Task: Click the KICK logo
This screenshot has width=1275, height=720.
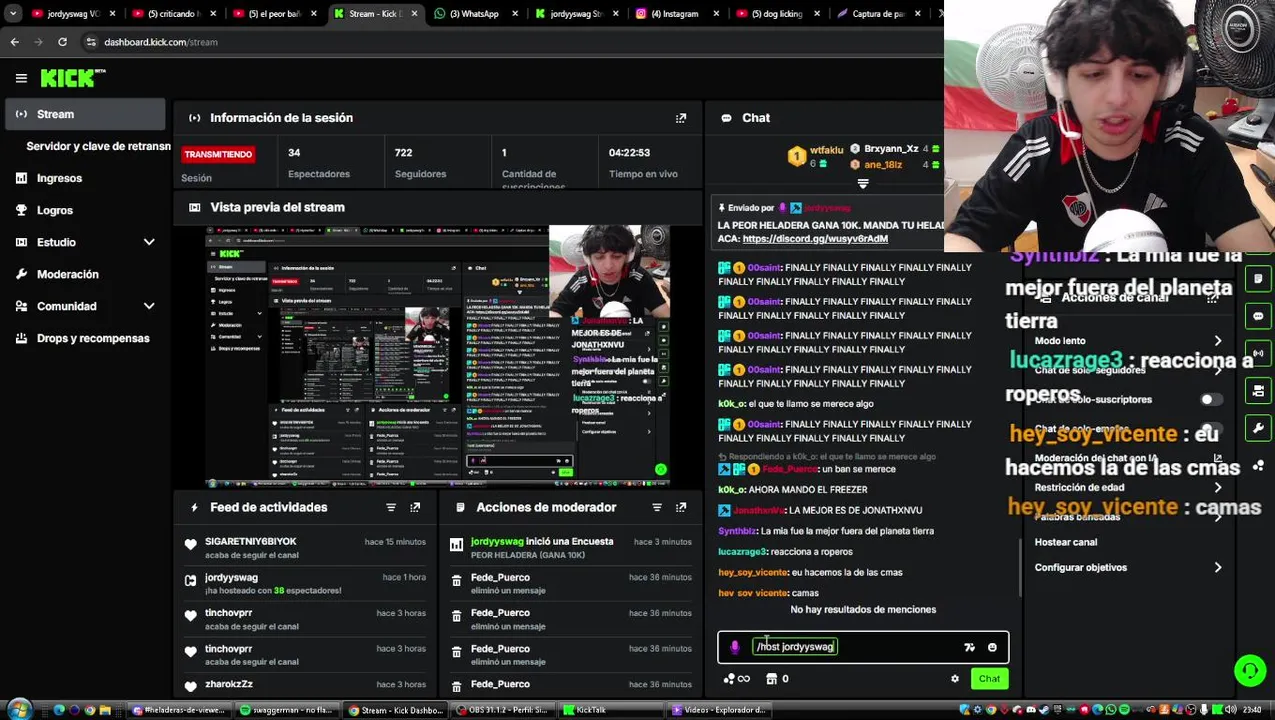Action: 72,78
